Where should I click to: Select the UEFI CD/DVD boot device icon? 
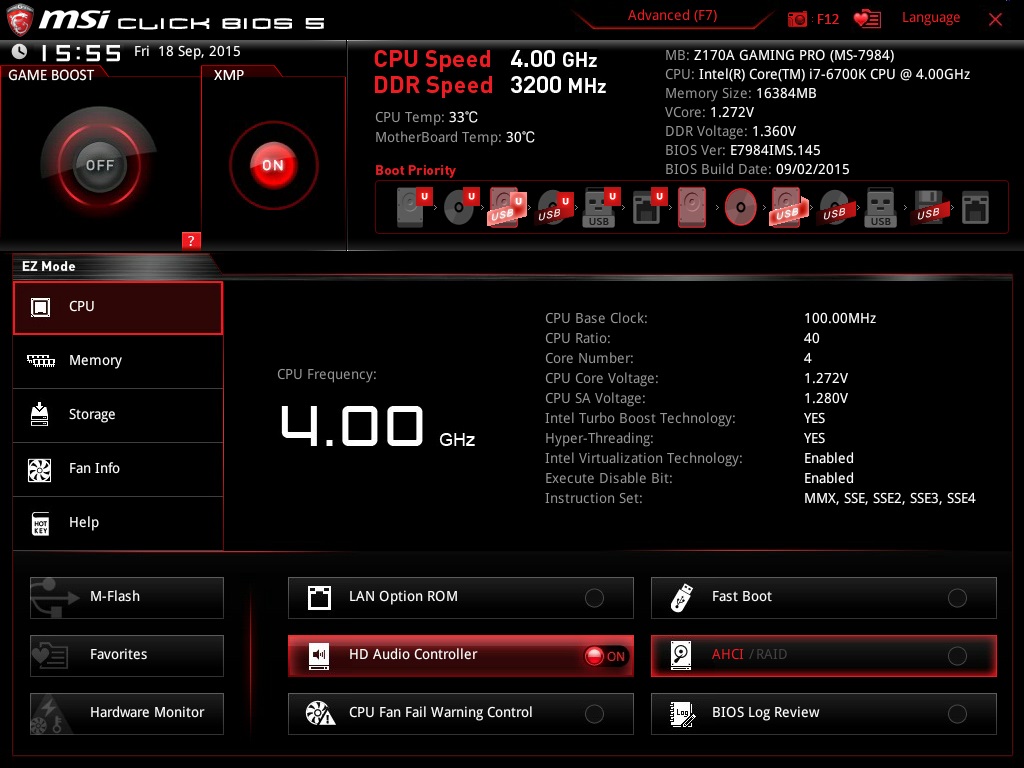(x=461, y=207)
